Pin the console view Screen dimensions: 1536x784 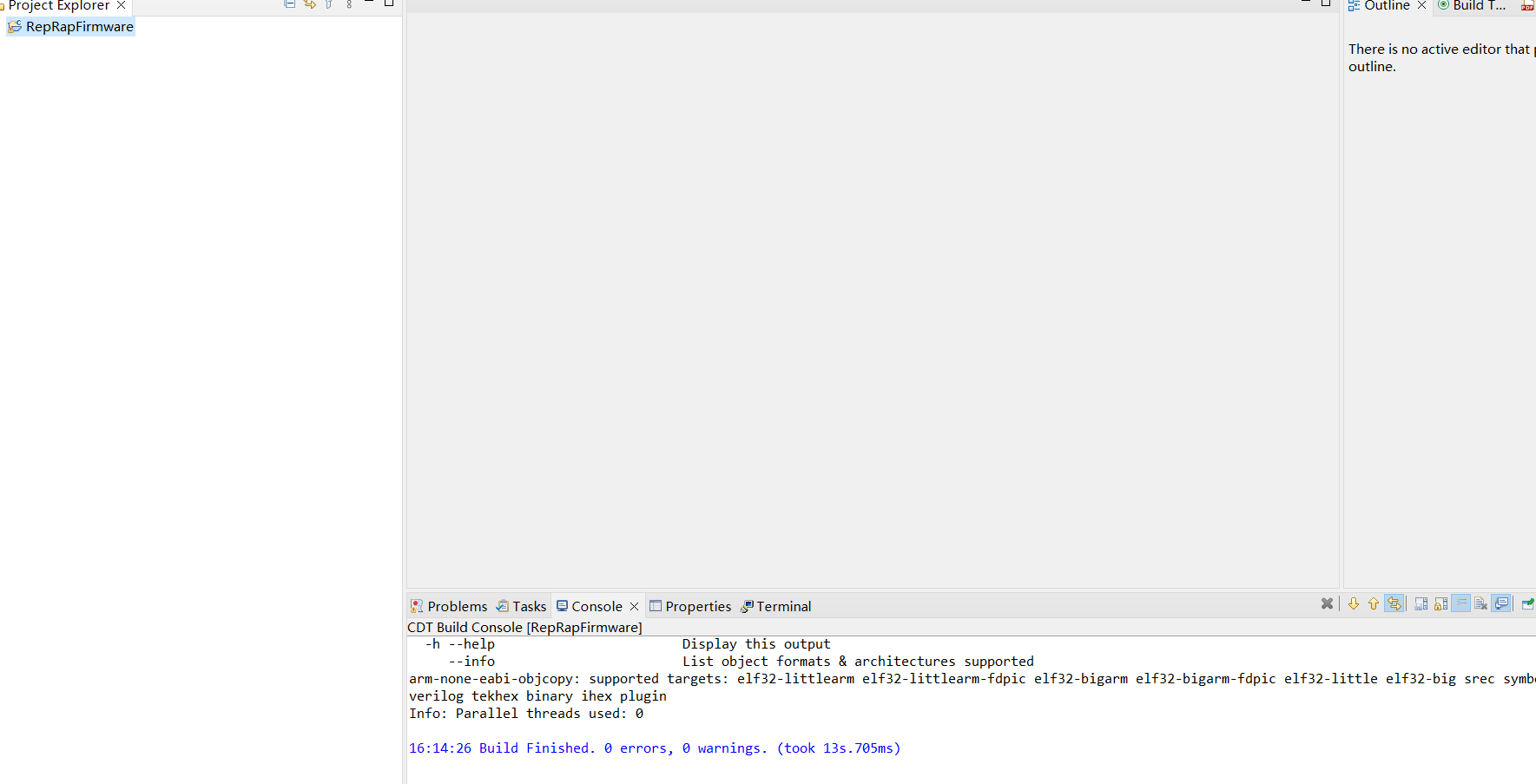[1528, 603]
